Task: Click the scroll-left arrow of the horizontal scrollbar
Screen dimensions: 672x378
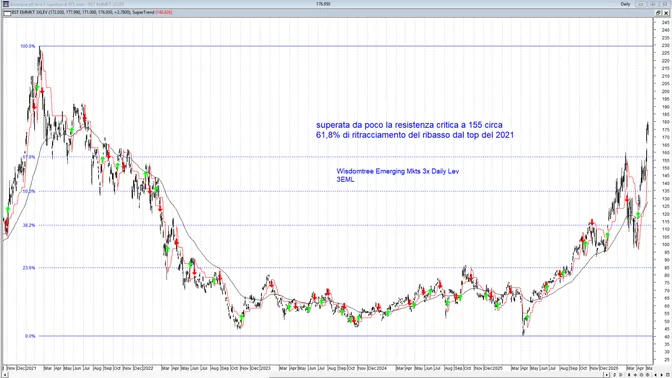Action: pyautogui.click(x=5, y=375)
